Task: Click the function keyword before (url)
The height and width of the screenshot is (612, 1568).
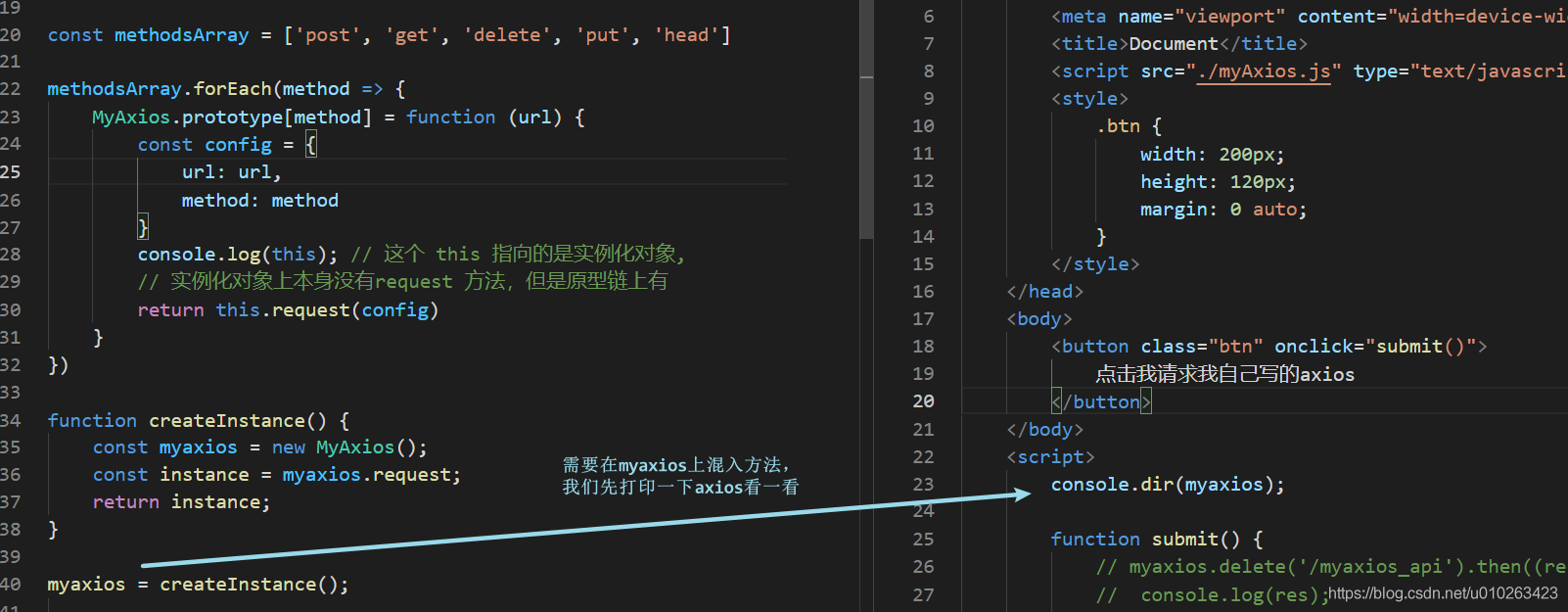Action: click(450, 118)
